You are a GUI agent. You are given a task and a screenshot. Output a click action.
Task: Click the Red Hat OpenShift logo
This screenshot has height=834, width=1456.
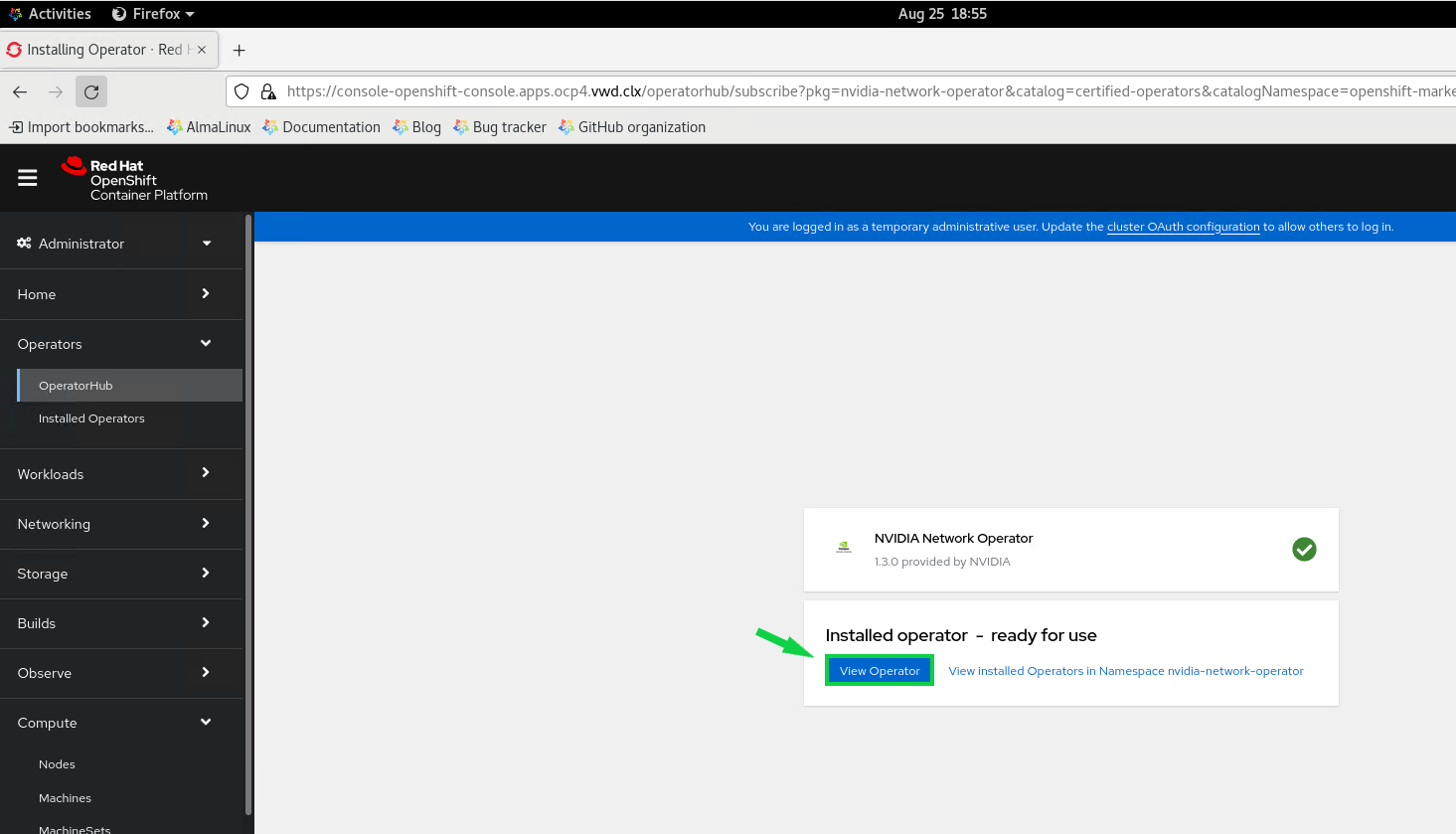tap(134, 179)
